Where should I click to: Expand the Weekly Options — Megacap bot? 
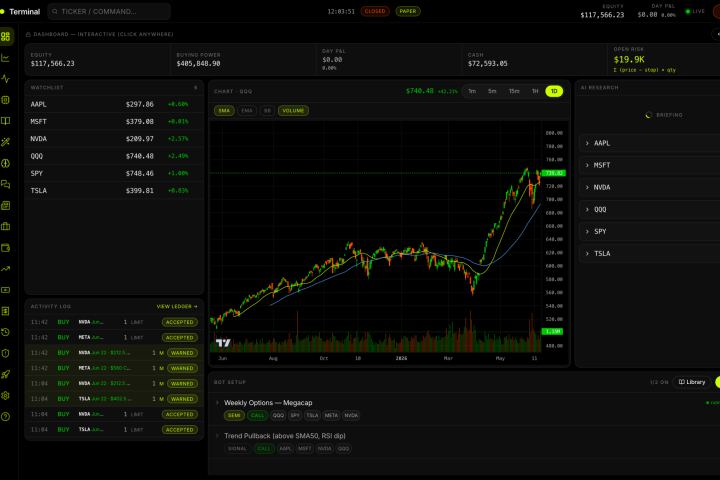click(x=218, y=403)
